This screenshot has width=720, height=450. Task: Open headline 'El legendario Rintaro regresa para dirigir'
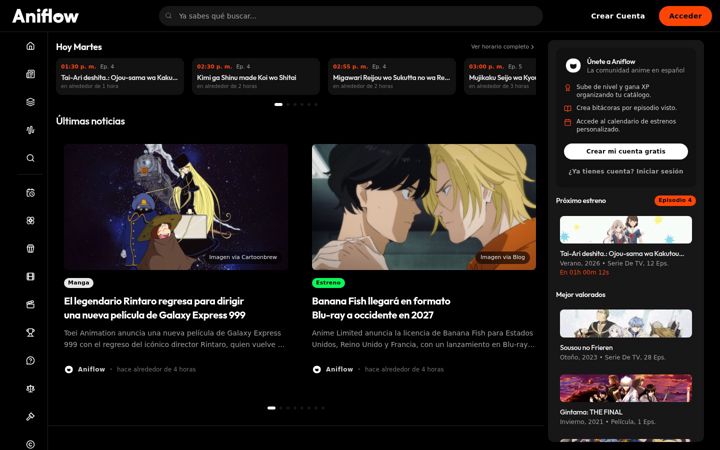point(155,308)
